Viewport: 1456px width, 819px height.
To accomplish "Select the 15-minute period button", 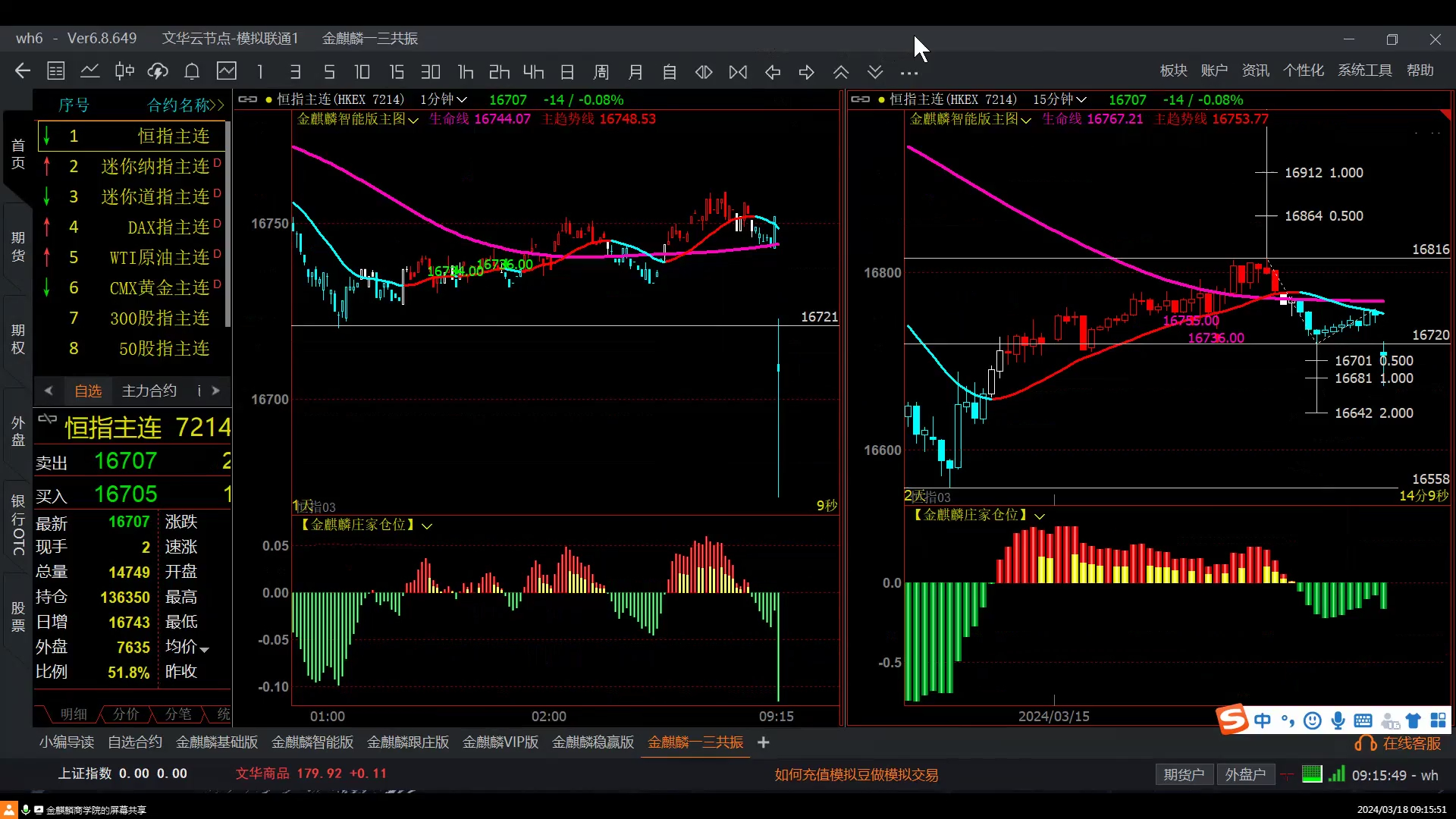I will coord(397,71).
